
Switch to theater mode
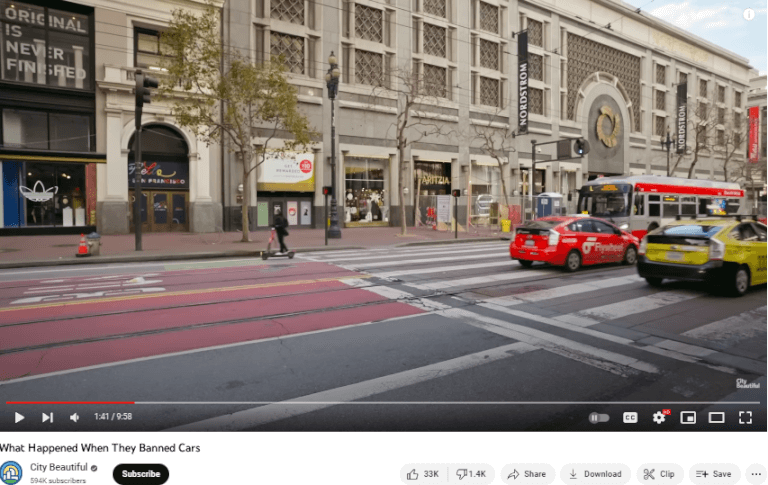pos(717,417)
